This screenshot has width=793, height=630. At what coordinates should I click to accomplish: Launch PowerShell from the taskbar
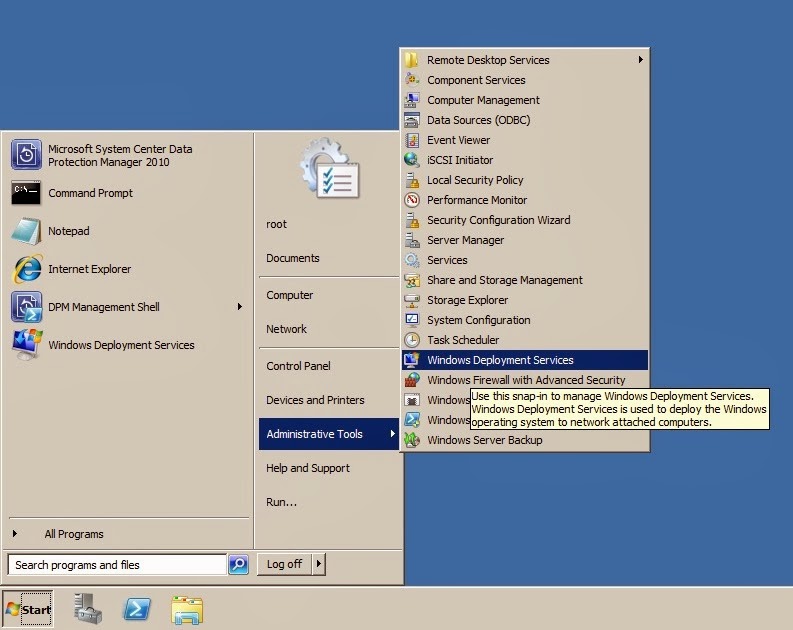click(x=137, y=609)
